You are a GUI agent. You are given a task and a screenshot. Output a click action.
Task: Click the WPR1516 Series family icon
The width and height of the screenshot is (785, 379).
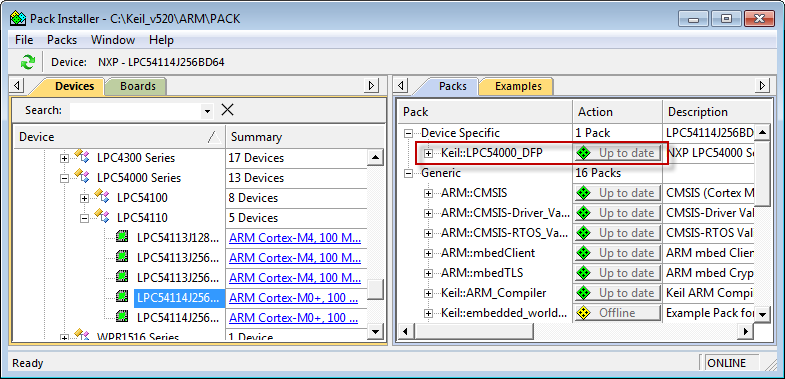[82, 335]
